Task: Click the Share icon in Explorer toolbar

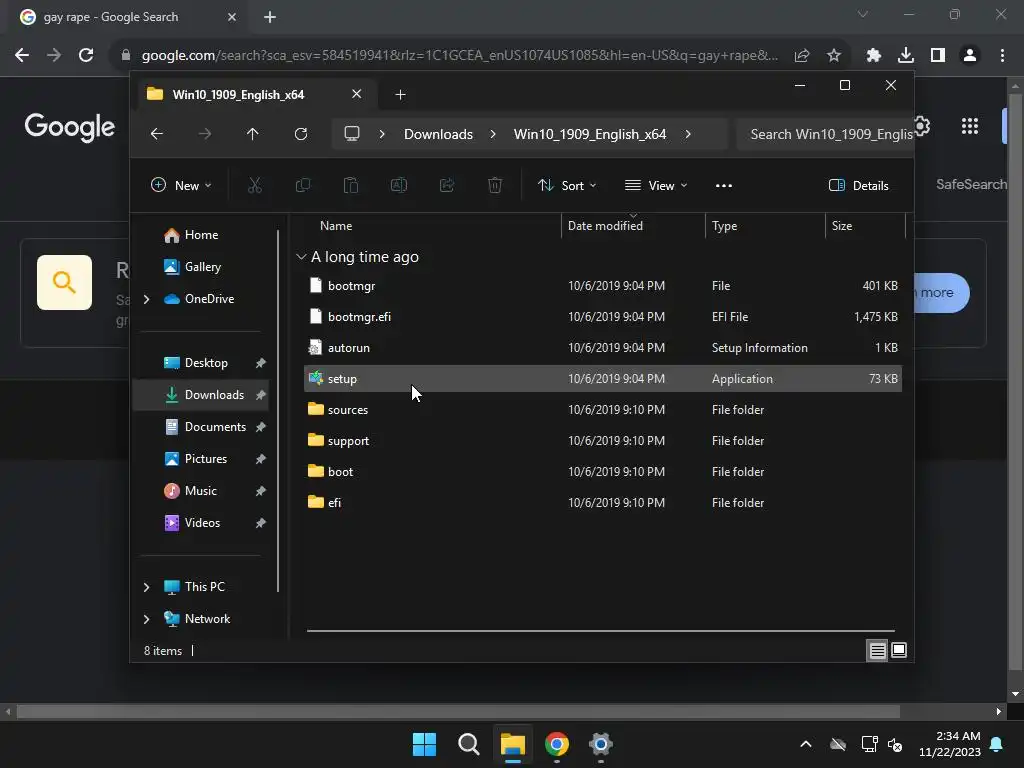Action: coord(447,185)
